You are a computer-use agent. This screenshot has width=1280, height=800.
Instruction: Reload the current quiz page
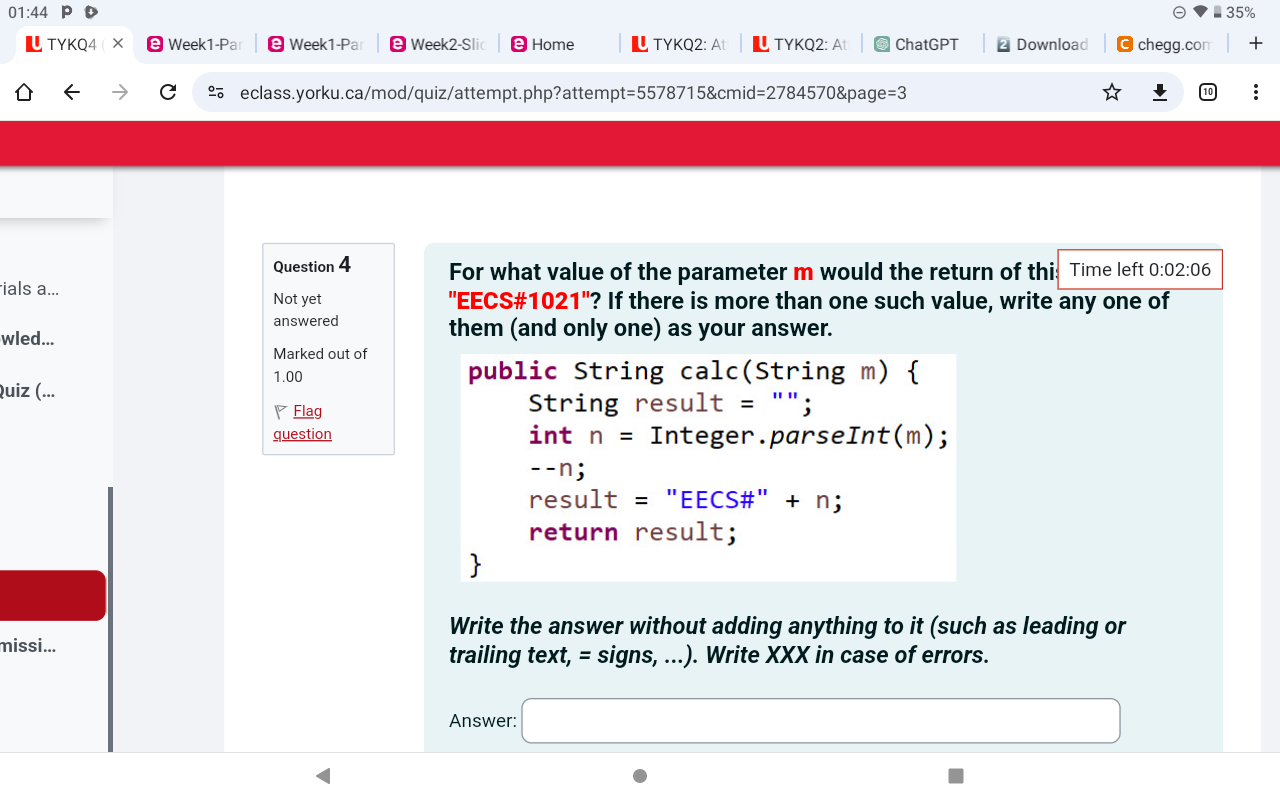pyautogui.click(x=168, y=92)
